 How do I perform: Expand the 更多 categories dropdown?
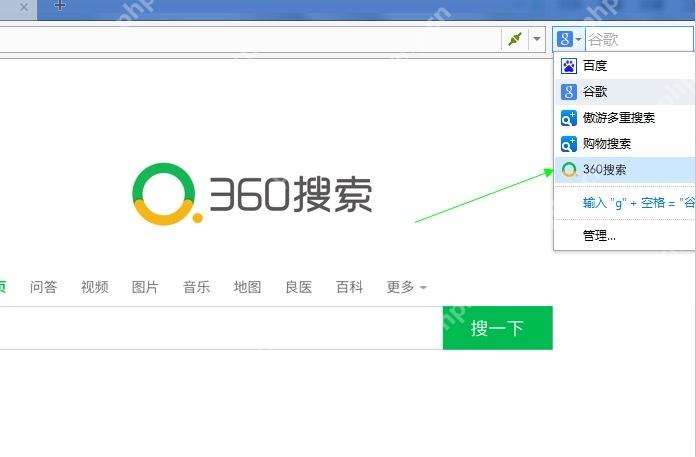click(x=406, y=287)
